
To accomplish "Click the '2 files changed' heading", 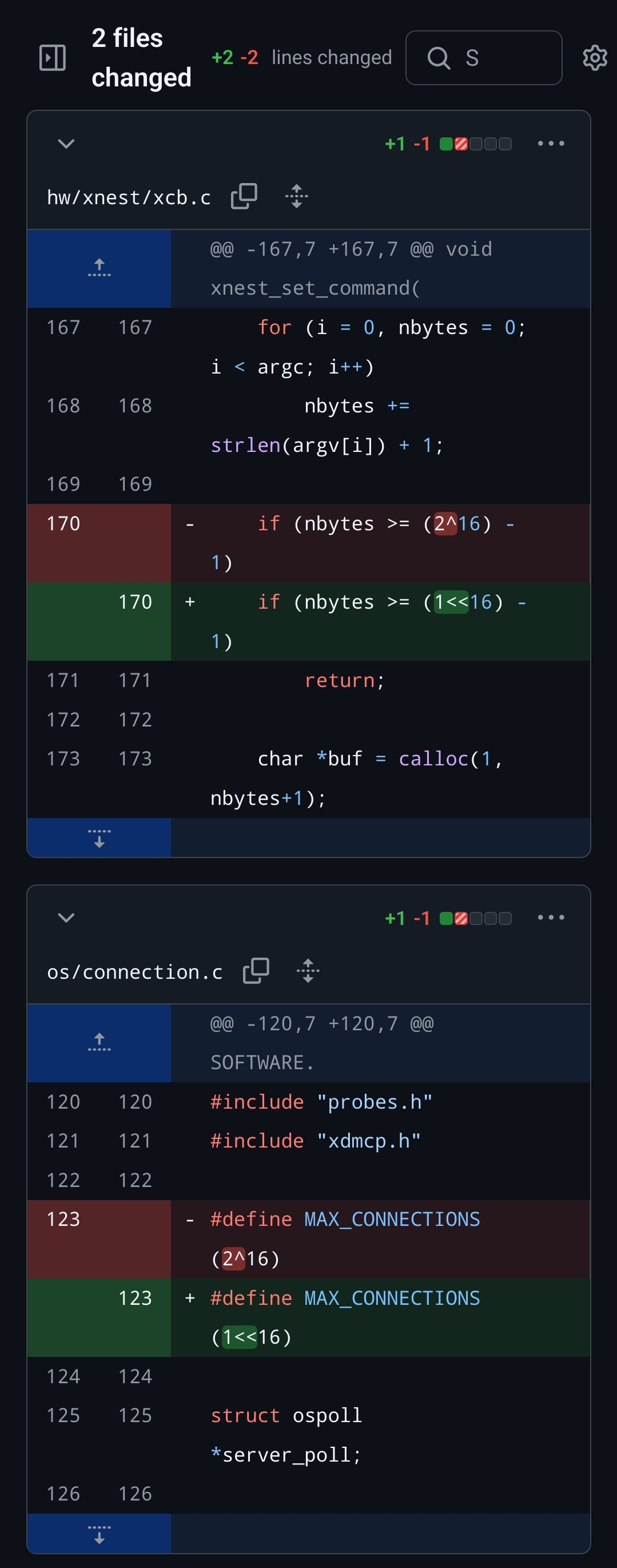I will click(141, 58).
